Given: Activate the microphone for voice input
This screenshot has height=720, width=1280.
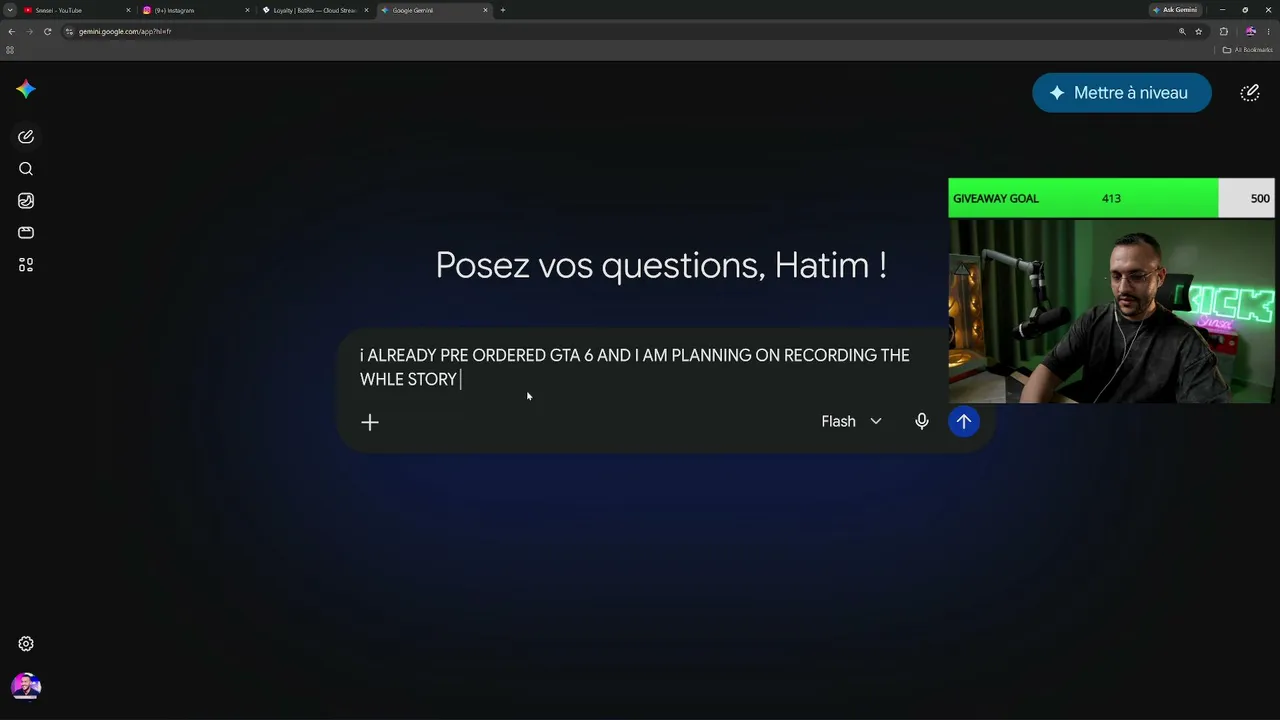Looking at the screenshot, I should (922, 422).
